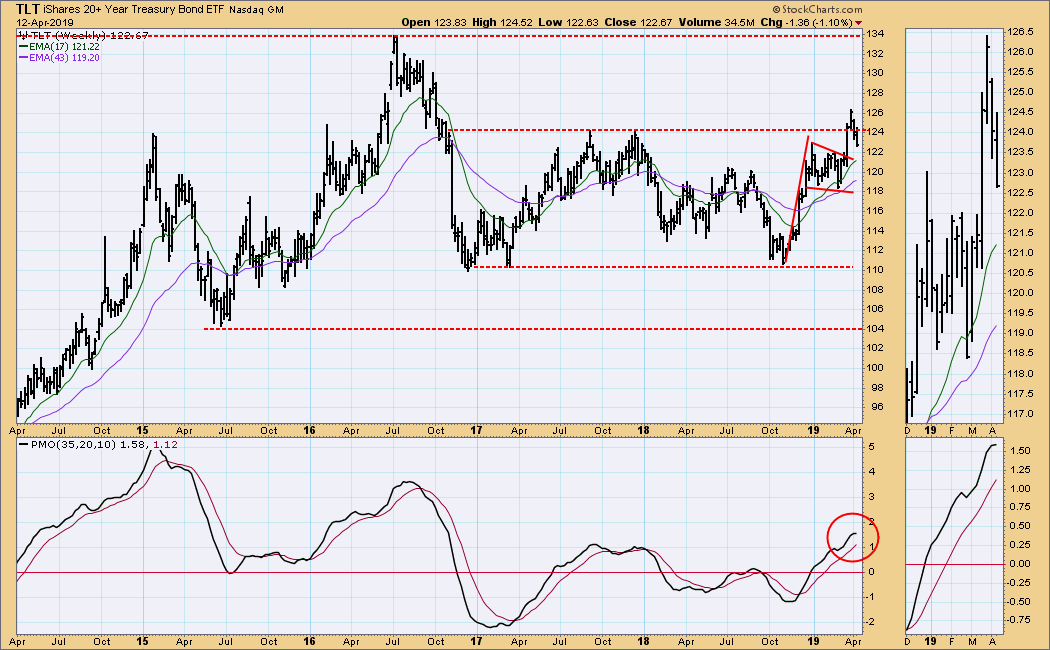The width and height of the screenshot is (1050, 650).
Task: Click 96 on the main price axis
Action: [877, 407]
